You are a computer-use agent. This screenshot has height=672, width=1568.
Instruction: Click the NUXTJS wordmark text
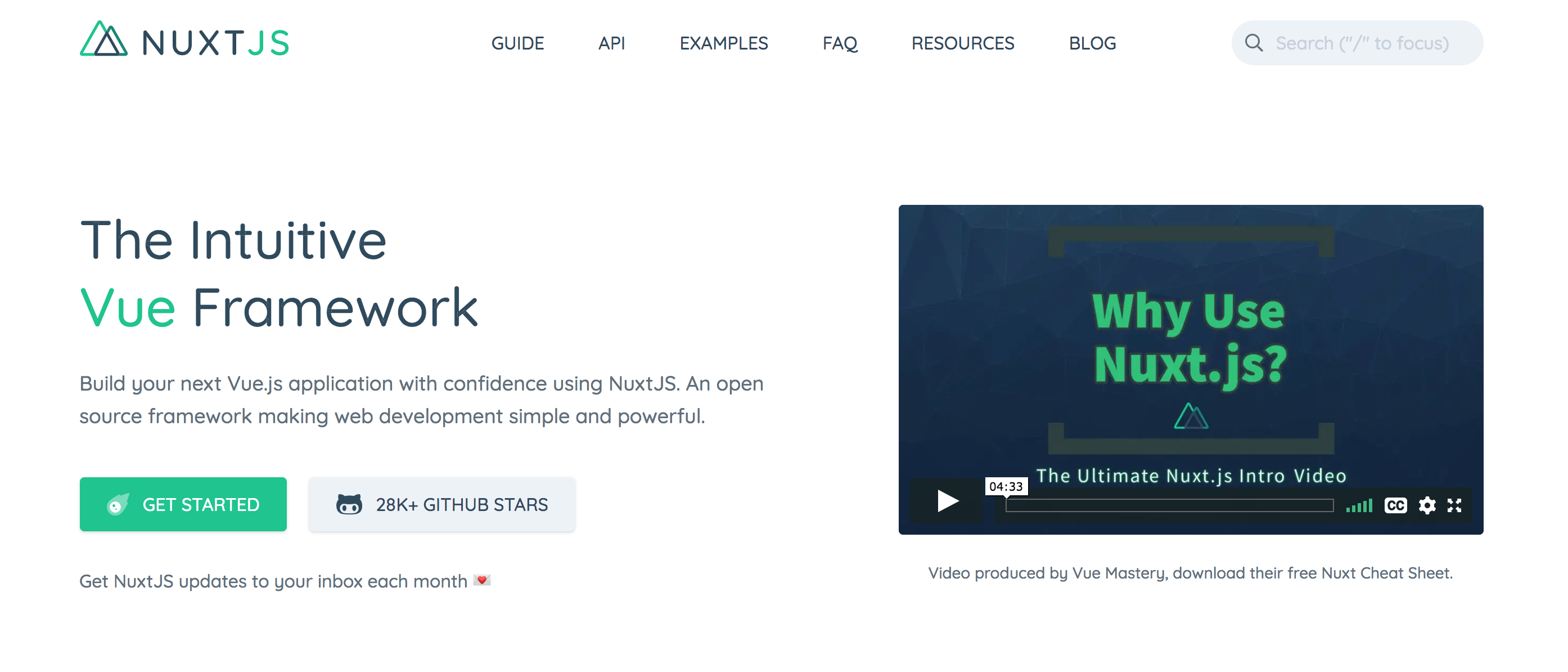click(215, 43)
